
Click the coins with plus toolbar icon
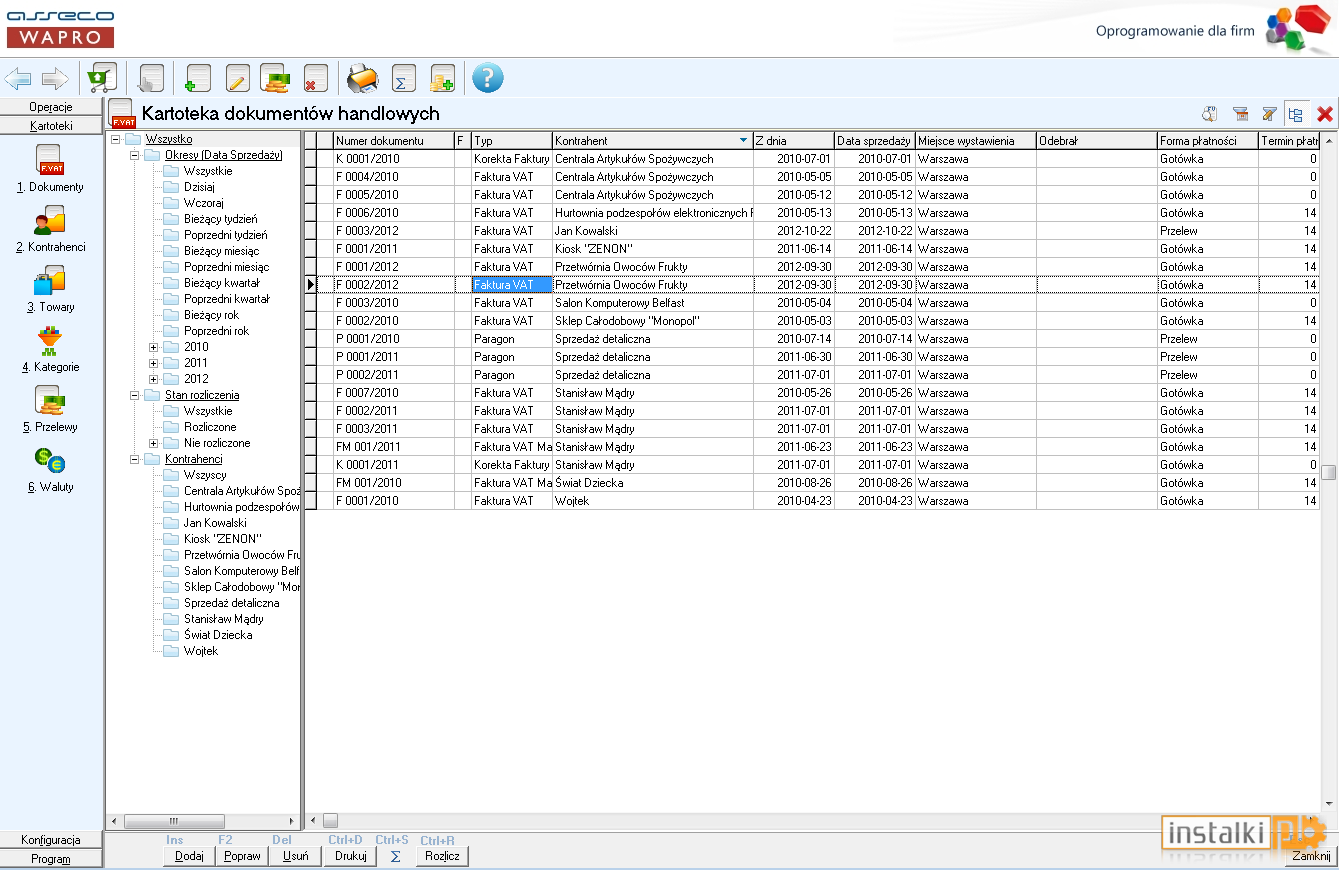(442, 78)
